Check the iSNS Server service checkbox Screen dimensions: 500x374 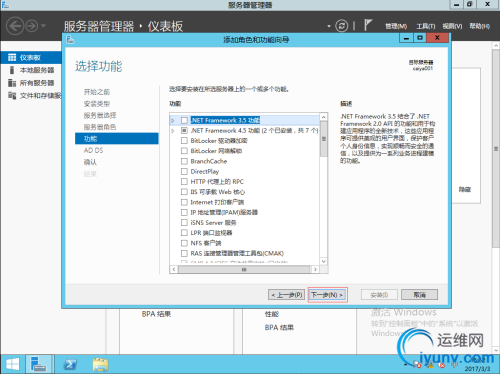[184, 223]
